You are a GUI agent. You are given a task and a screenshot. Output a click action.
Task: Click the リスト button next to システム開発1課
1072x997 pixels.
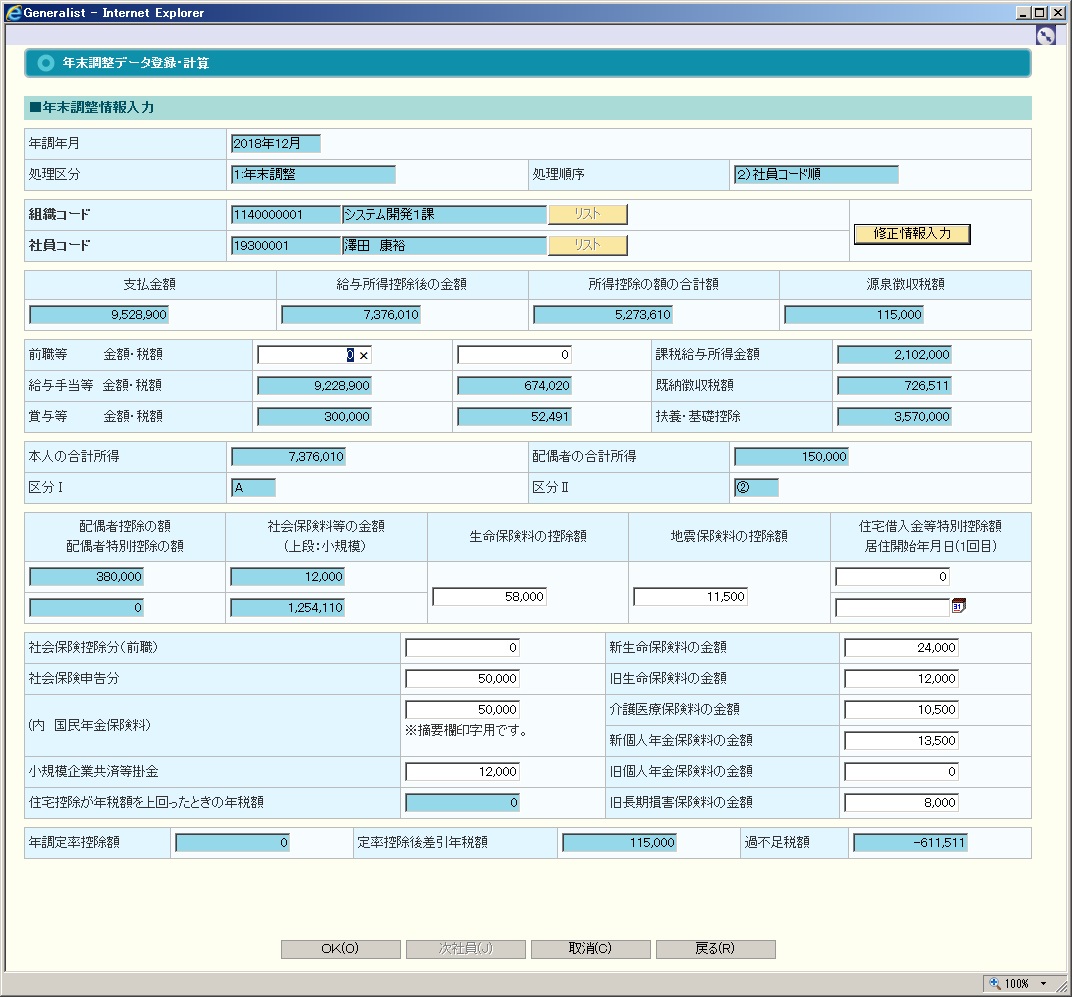pos(587,214)
